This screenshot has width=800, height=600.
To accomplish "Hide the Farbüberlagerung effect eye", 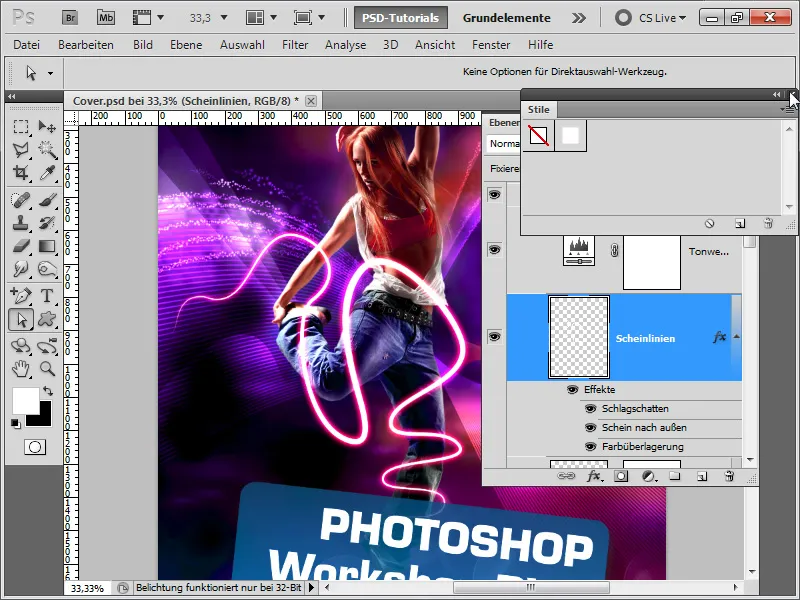I will point(590,447).
